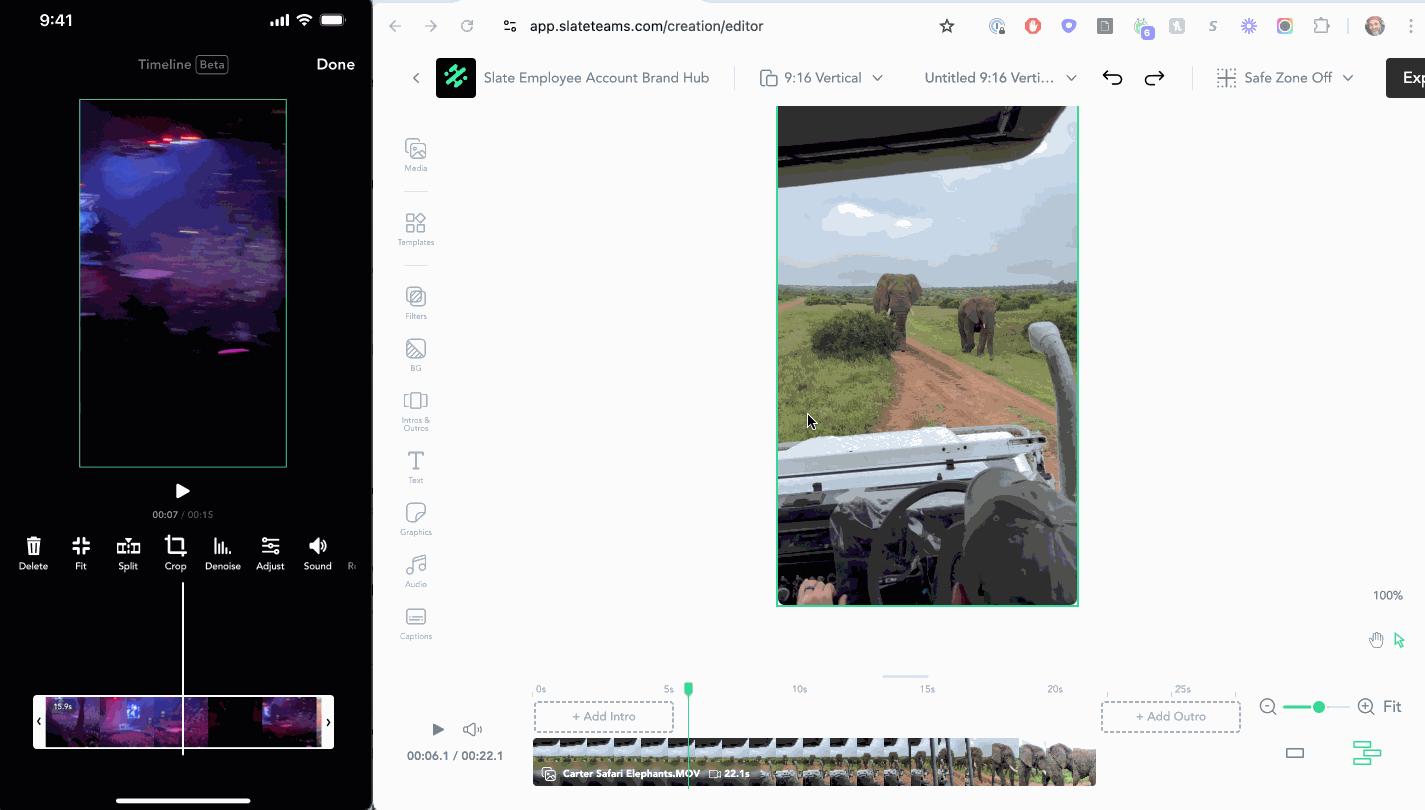Image resolution: width=1425 pixels, height=810 pixels.
Task: Open the Media panel in sidebar
Action: (416, 154)
